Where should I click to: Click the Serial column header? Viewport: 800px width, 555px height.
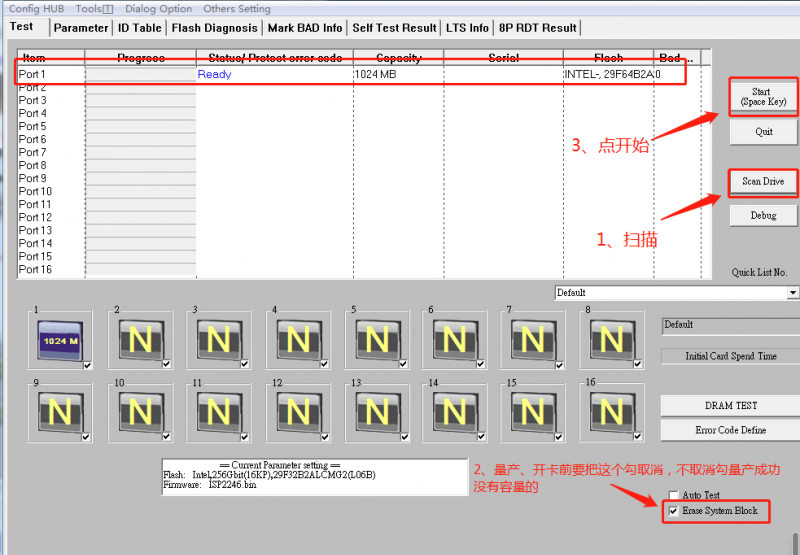504,58
